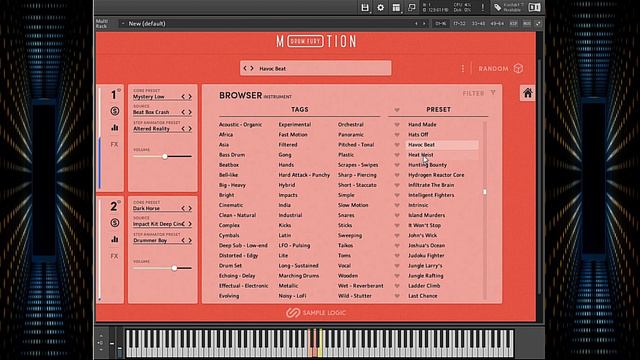The height and width of the screenshot is (360, 640).
Task: Click the expand rack icon beside AUX
Action: tap(538, 24)
